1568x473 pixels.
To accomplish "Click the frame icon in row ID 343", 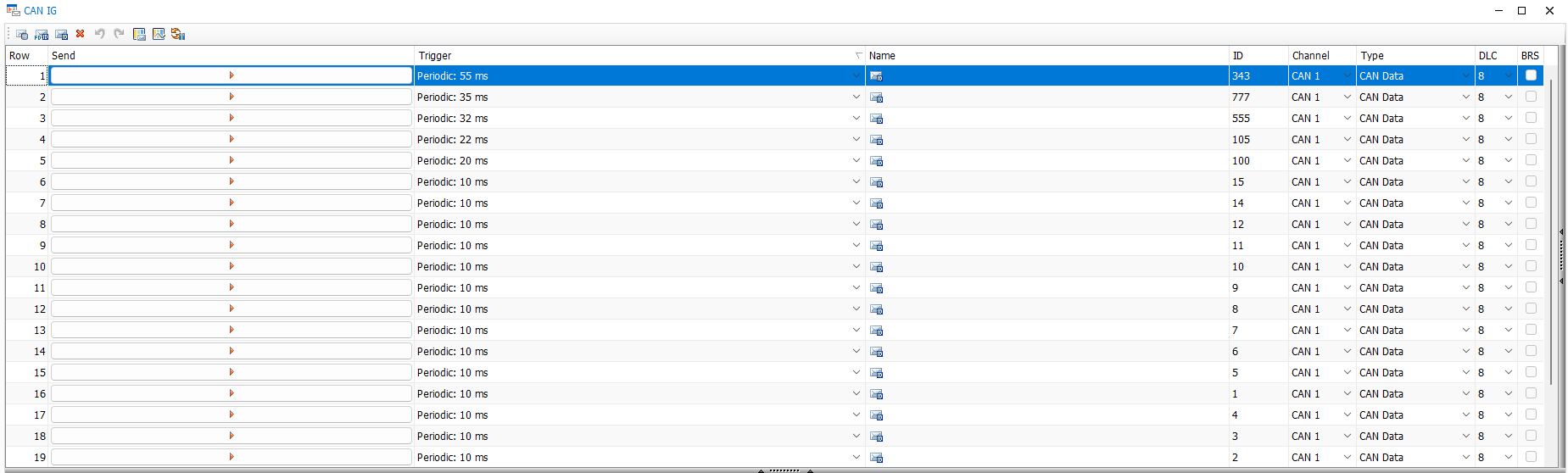I will [x=877, y=76].
